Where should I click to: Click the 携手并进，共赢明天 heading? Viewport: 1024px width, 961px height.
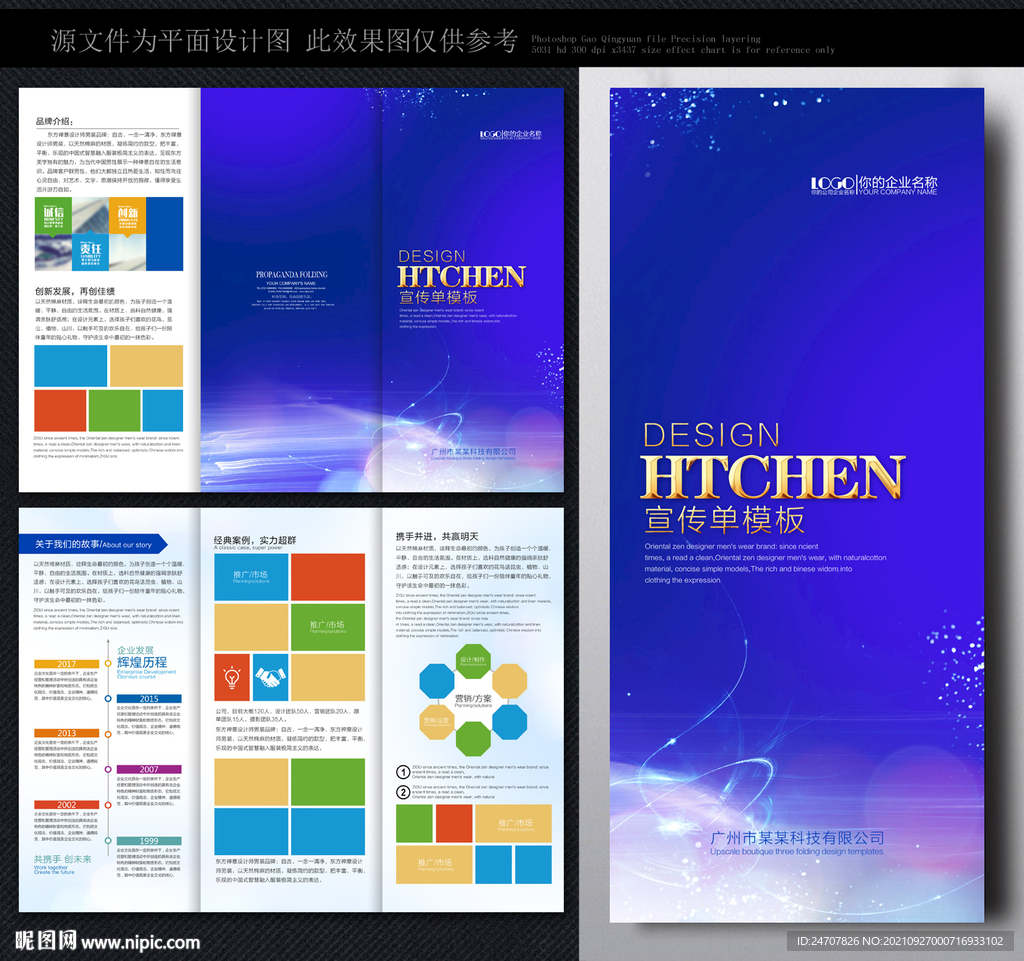tap(437, 536)
